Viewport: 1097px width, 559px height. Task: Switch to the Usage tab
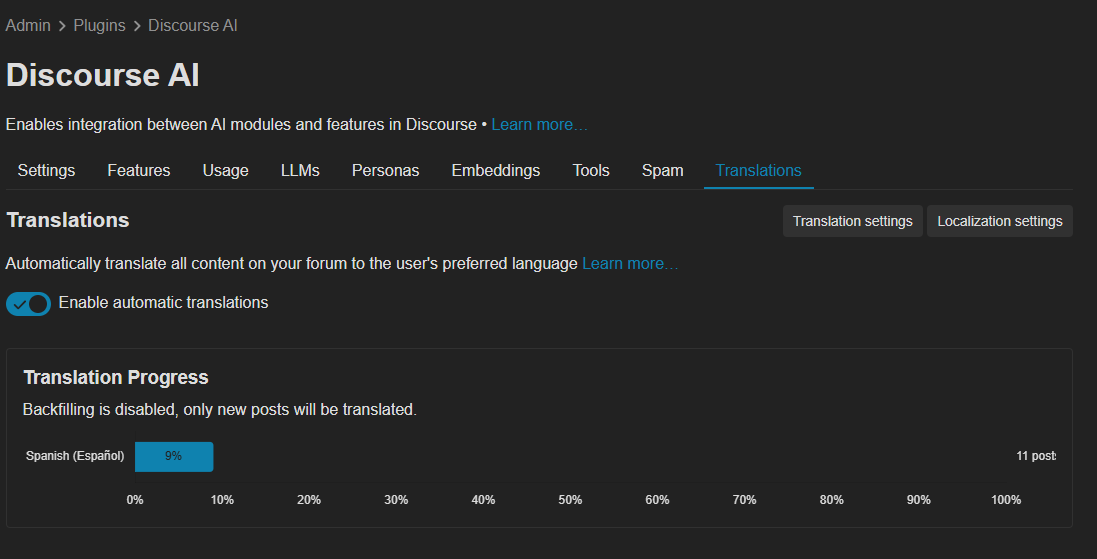click(225, 171)
